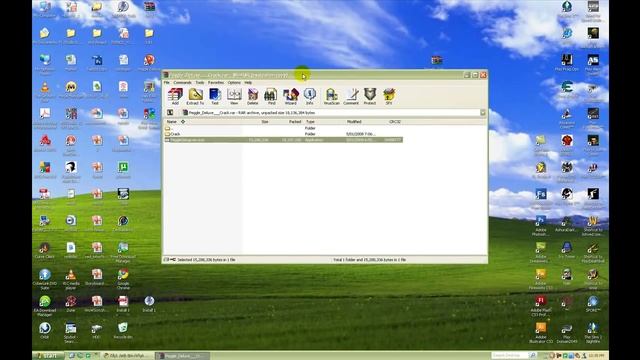
Task: Click the SPORE desktop icon
Action: (x=593, y=304)
